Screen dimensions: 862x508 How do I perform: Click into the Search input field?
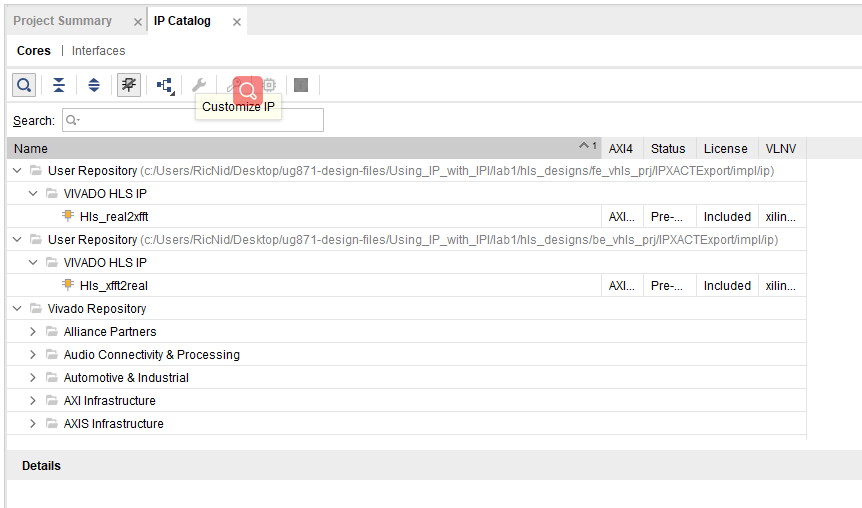point(193,120)
